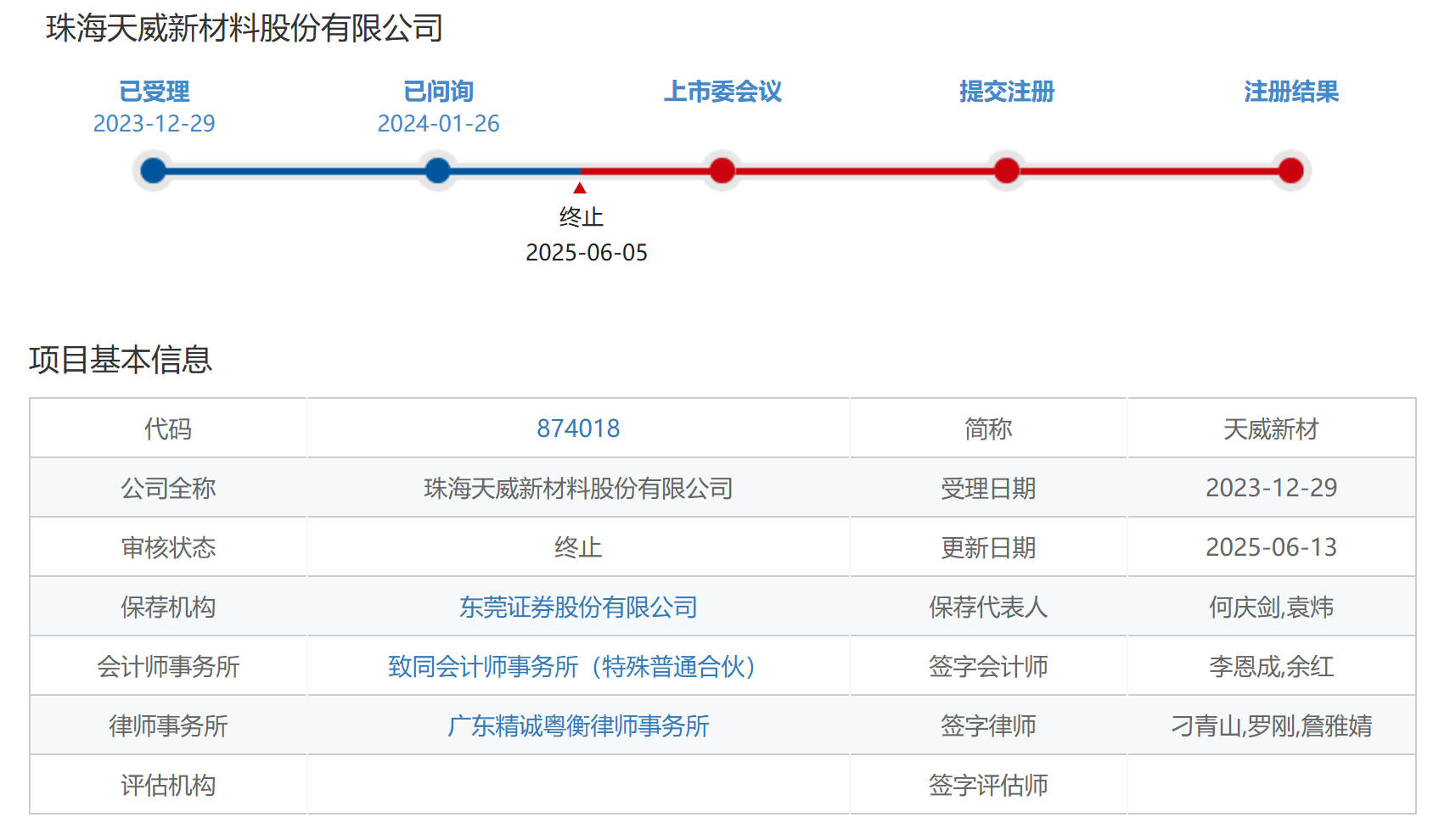Click the 上市委会议 red timeline dot
This screenshot has height=840, width=1450.
point(722,171)
